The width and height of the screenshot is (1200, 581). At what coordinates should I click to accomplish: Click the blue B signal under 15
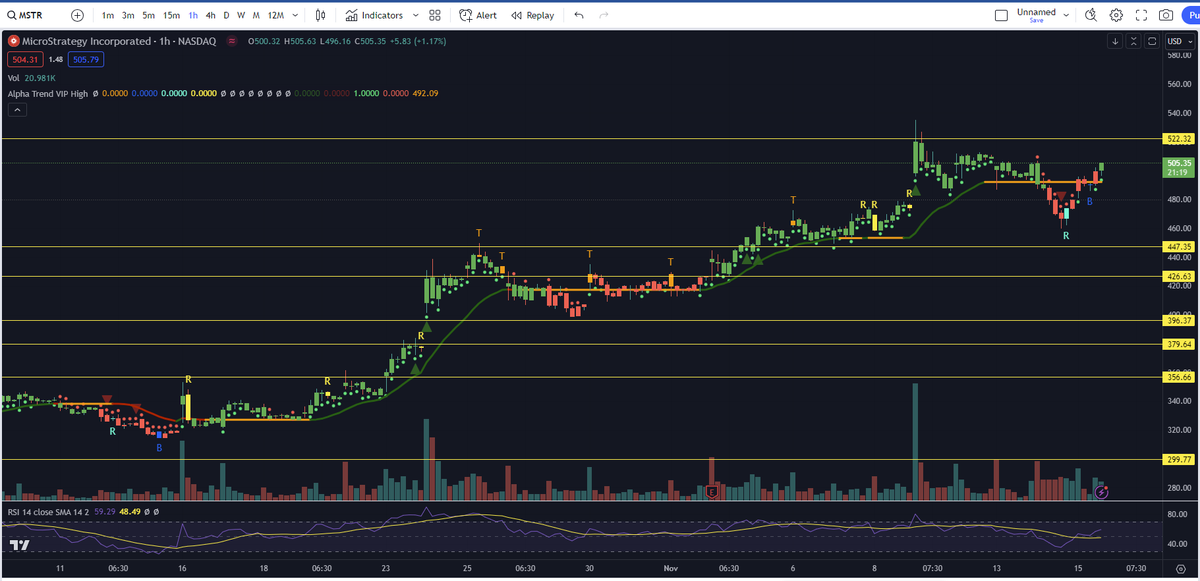coord(1089,202)
